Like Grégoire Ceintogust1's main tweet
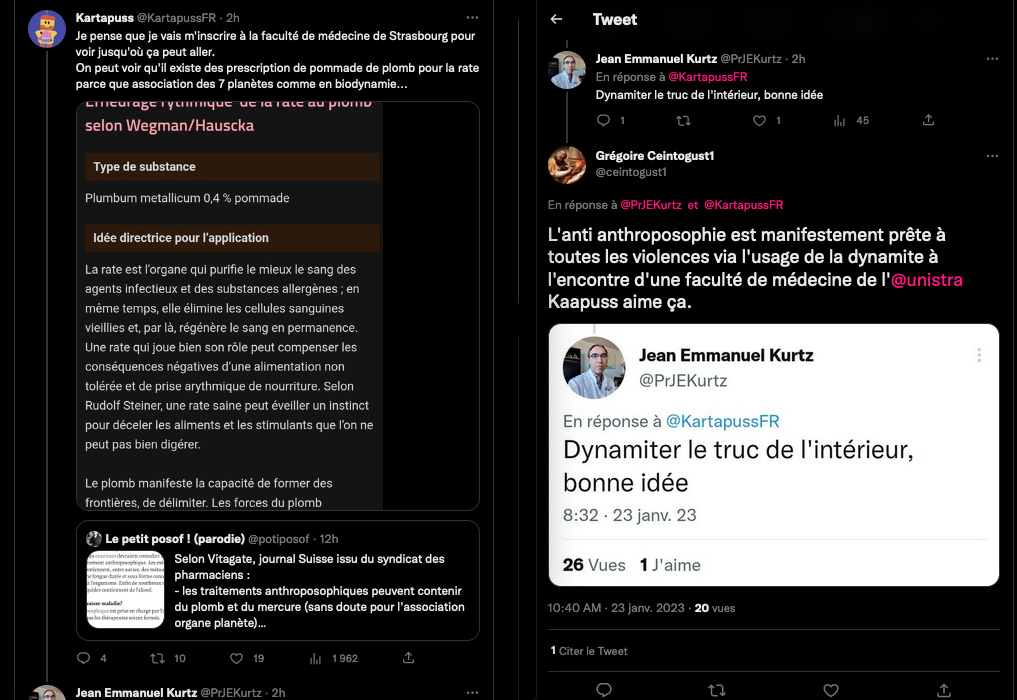The height and width of the screenshot is (700, 1017). tap(831, 690)
